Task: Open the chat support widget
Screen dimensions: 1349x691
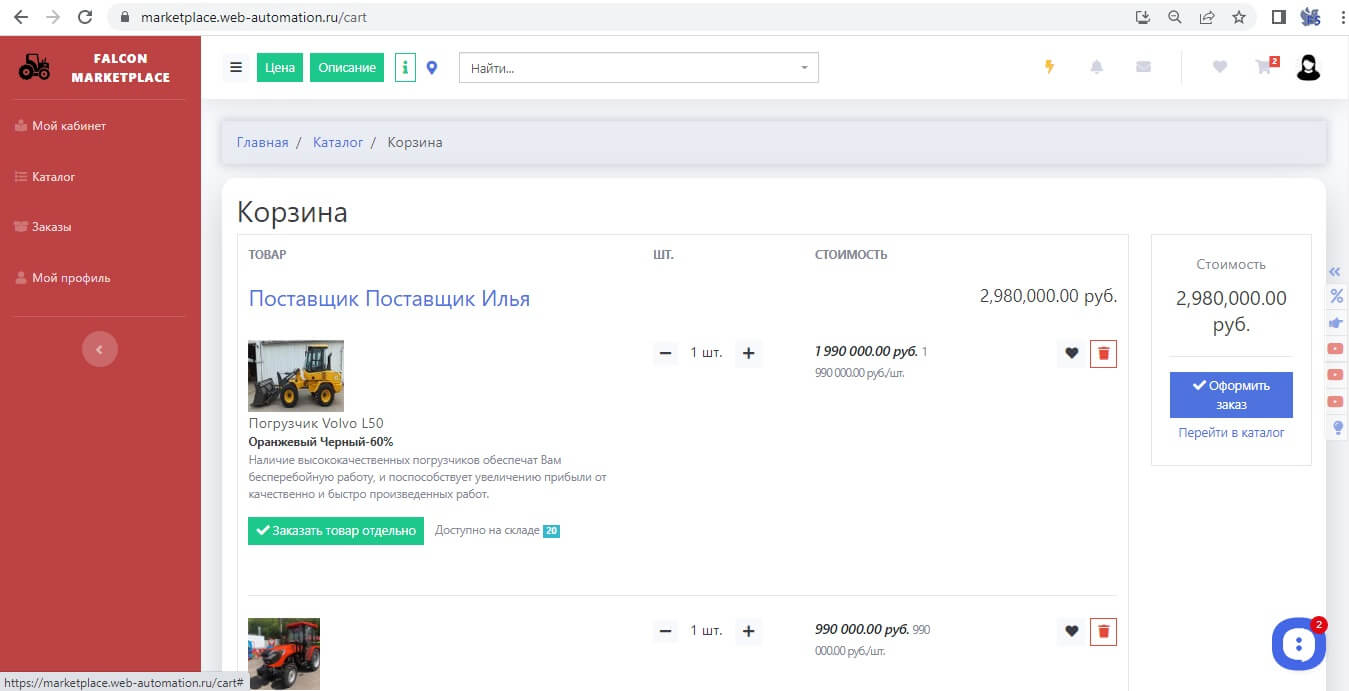Action: [1298, 644]
